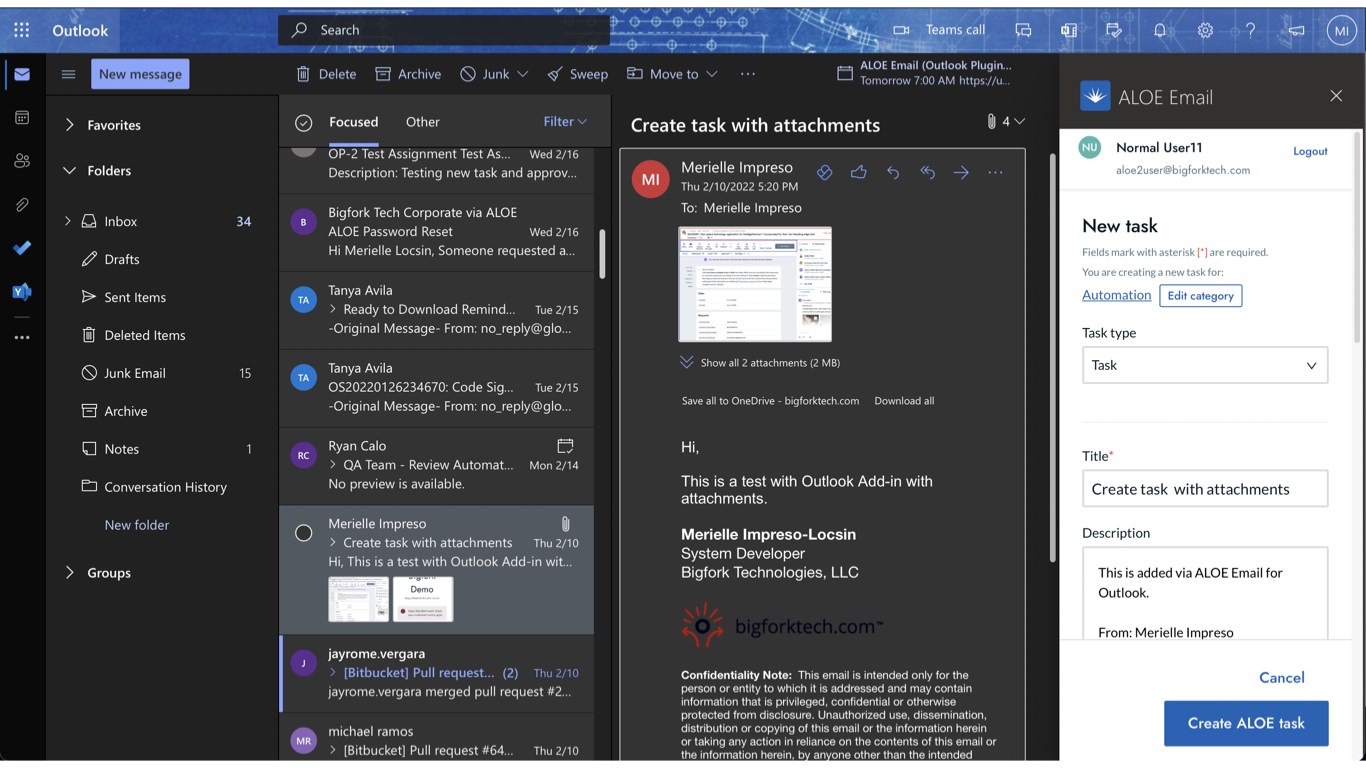Like the message with the thumbs up

click(858, 172)
